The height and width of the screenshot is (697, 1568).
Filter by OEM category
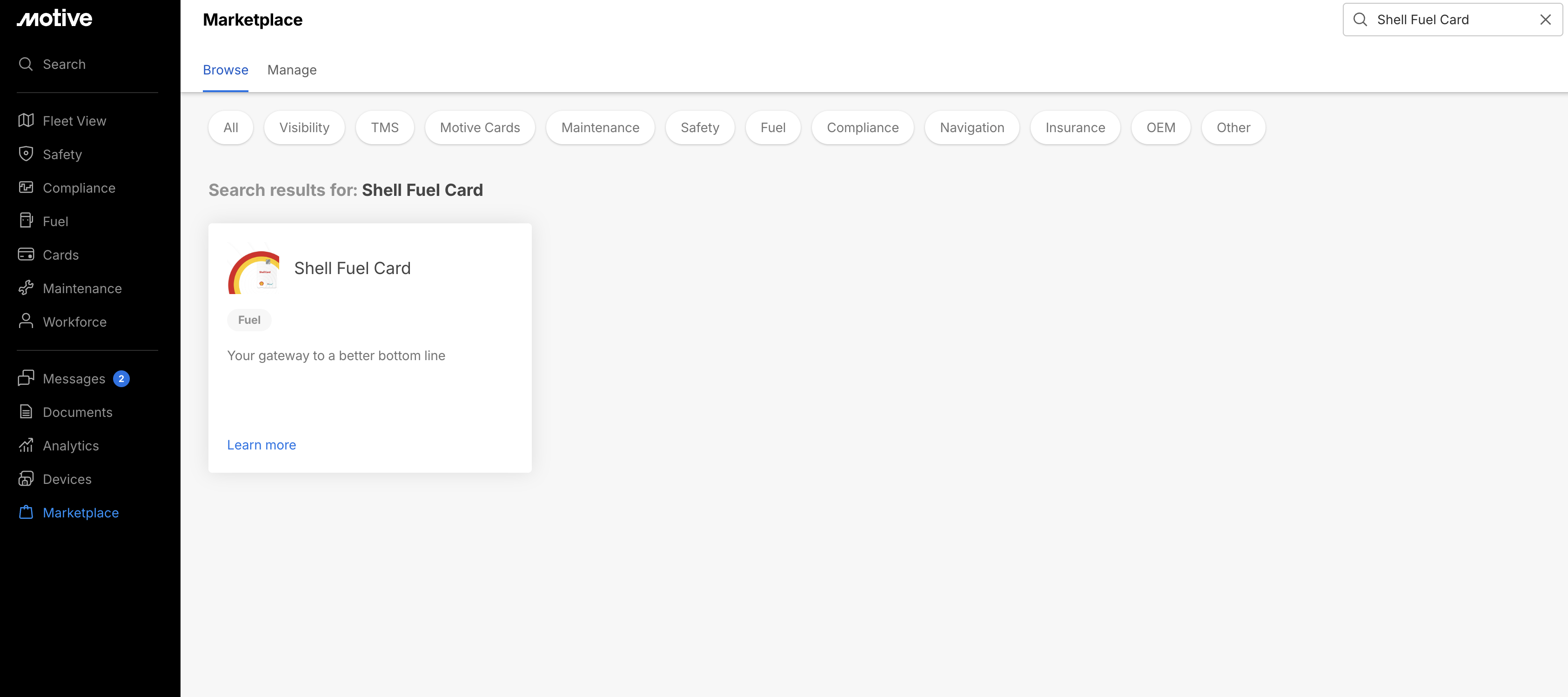pos(1161,128)
